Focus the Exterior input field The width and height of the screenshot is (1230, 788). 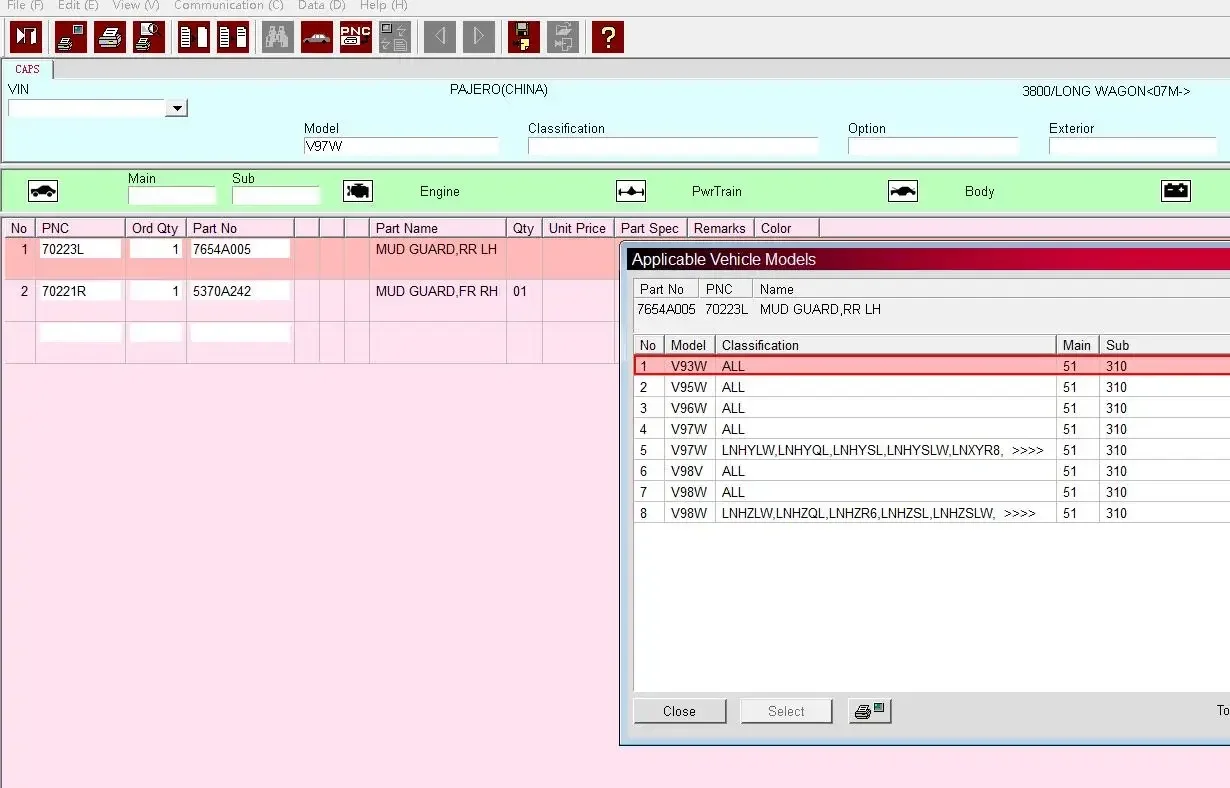tap(1133, 146)
